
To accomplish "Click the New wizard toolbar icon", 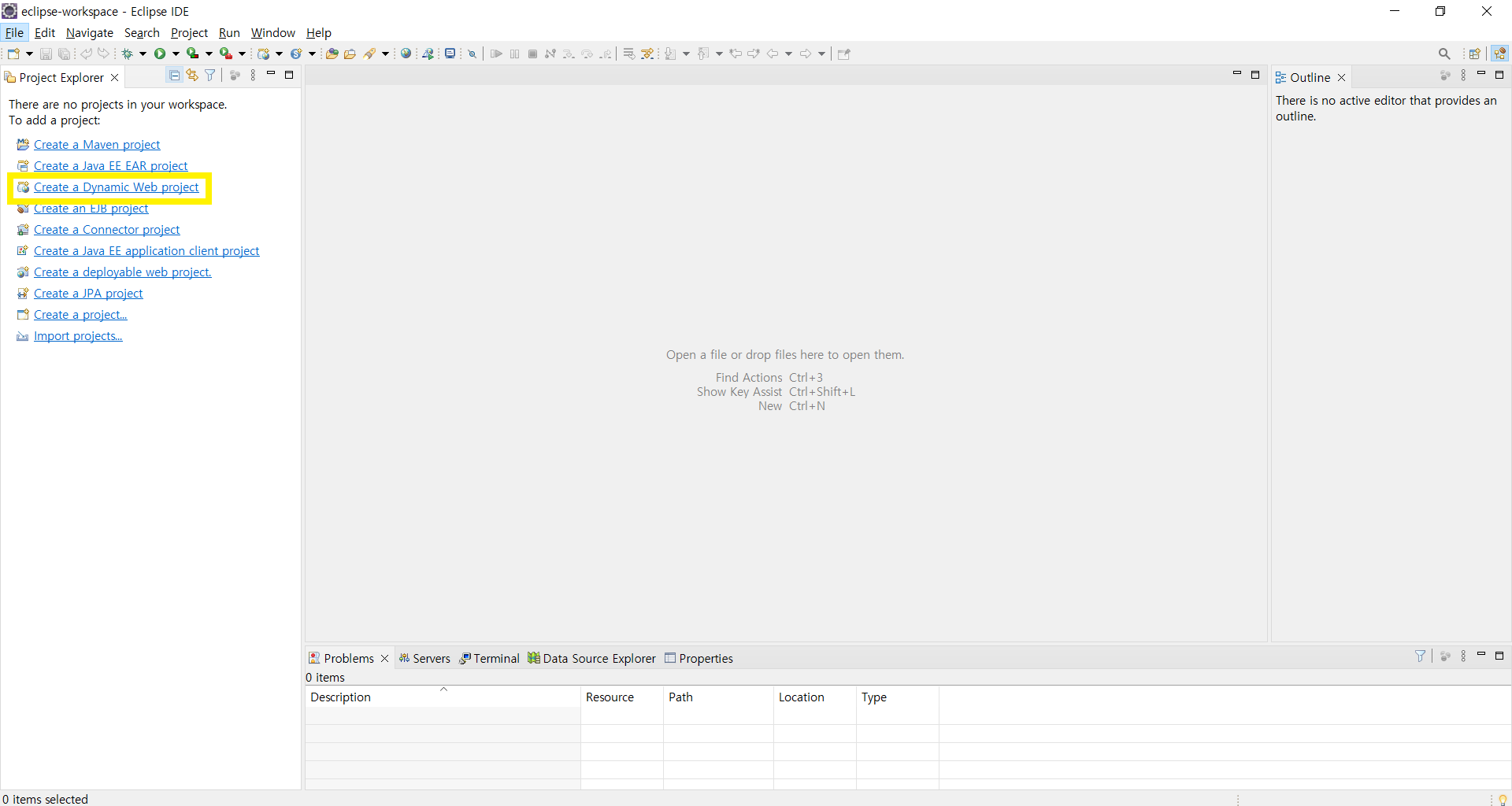I will click(x=13, y=54).
